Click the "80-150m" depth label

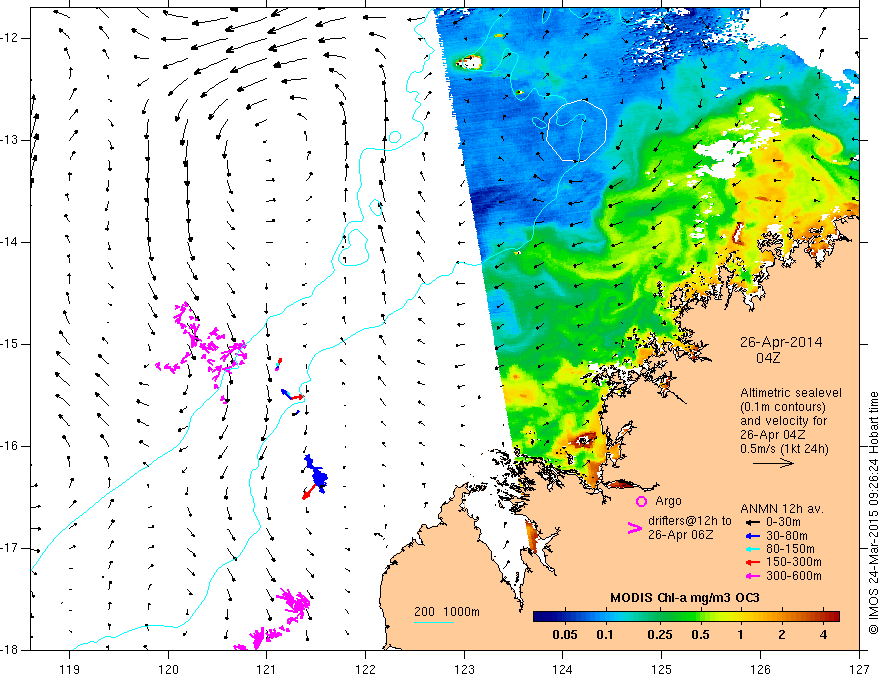pyautogui.click(x=790, y=549)
